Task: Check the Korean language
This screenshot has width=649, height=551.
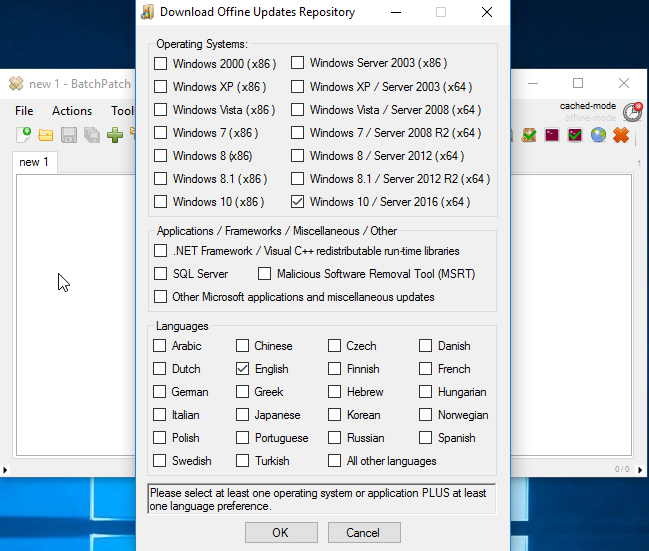Action: pos(334,414)
